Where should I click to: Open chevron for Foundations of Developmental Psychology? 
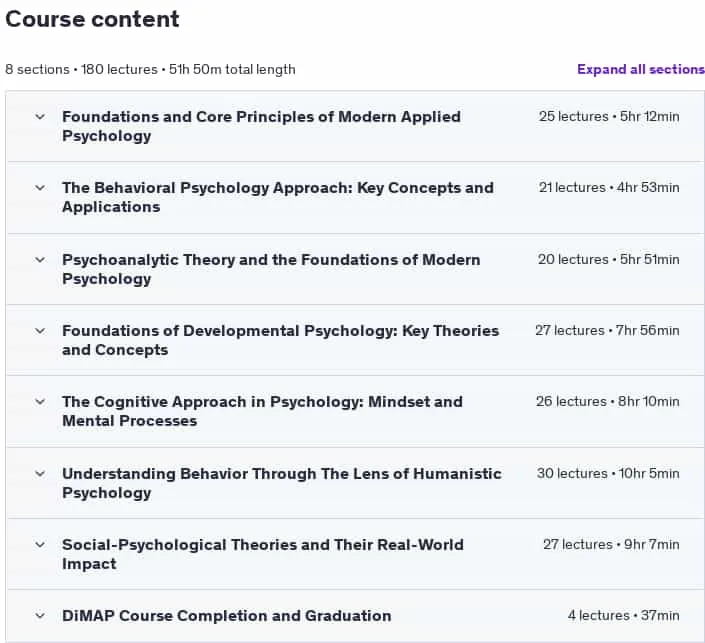click(x=40, y=331)
